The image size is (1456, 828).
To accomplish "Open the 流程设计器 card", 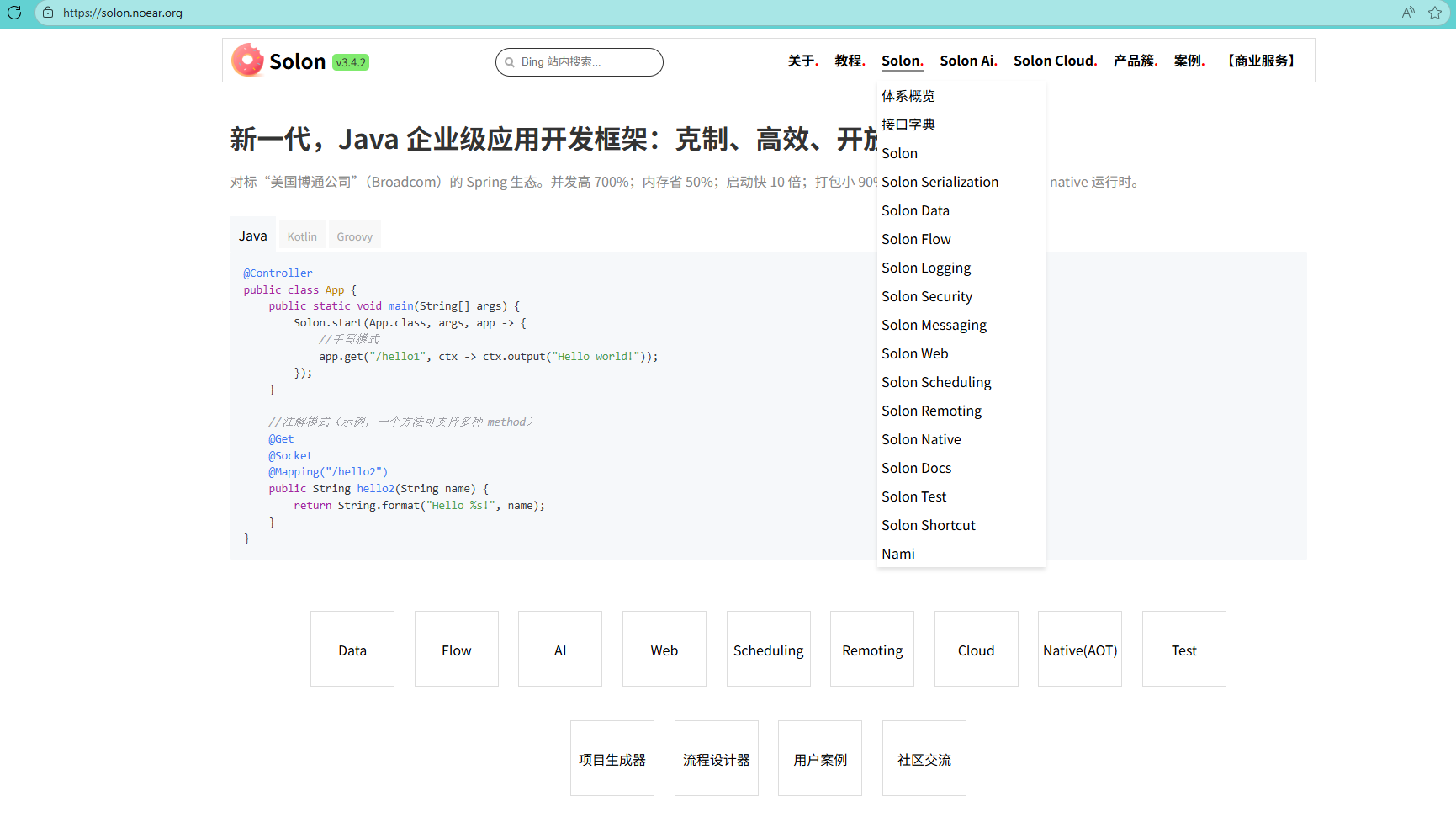I will point(717,758).
